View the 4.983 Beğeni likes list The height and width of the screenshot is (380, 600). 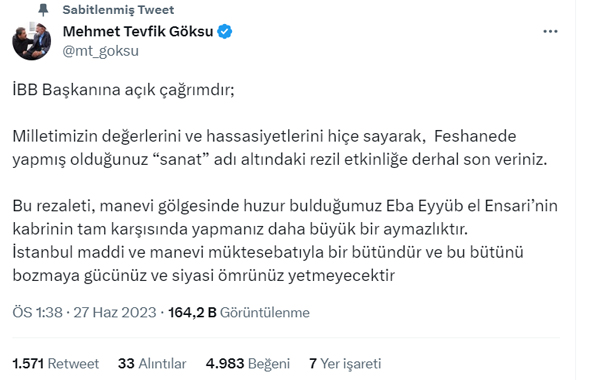pos(248,364)
